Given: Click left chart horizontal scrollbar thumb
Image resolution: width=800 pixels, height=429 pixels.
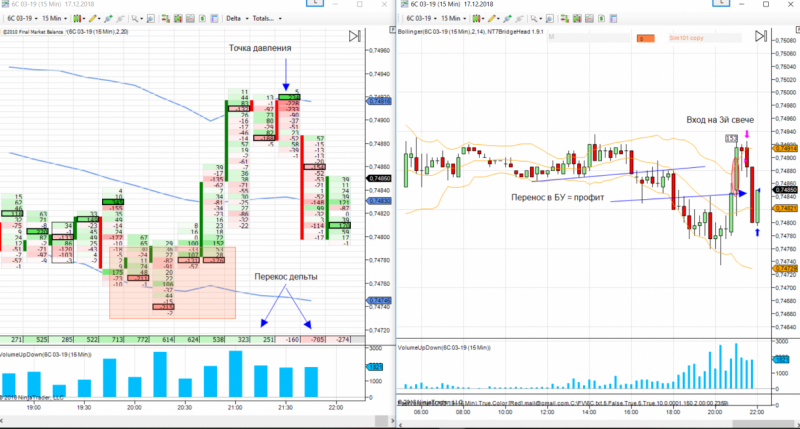Looking at the screenshot, I should (382, 421).
